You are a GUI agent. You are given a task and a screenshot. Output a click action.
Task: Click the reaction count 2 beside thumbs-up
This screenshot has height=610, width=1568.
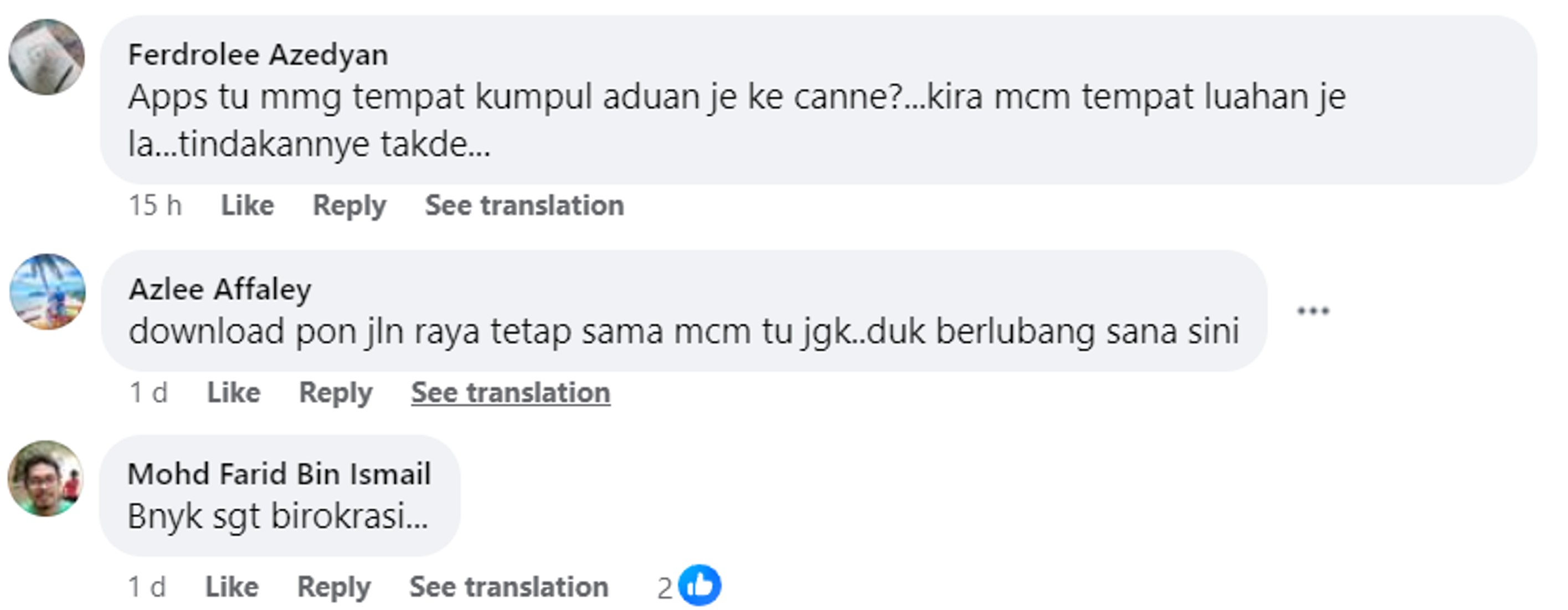coord(664,588)
